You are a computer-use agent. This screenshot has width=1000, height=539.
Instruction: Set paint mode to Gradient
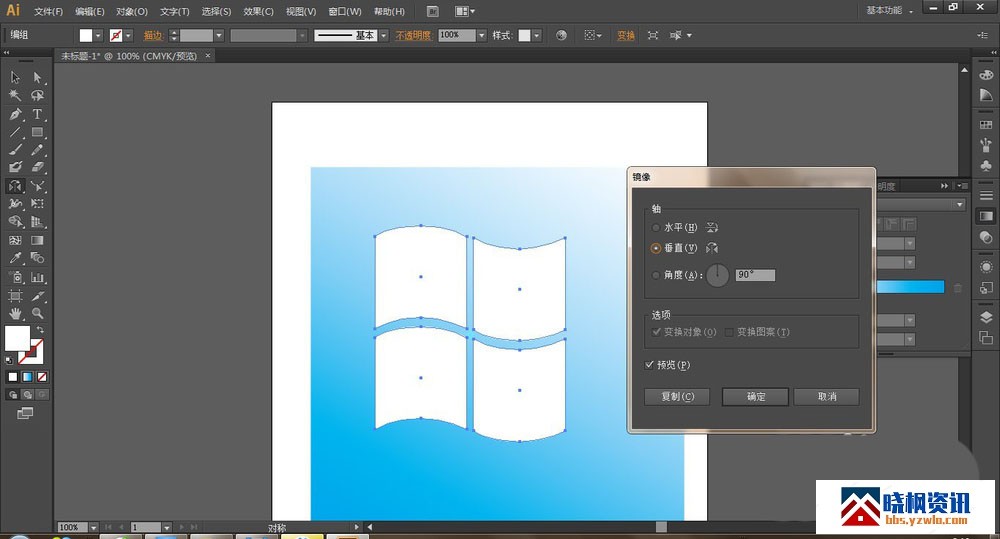point(27,377)
